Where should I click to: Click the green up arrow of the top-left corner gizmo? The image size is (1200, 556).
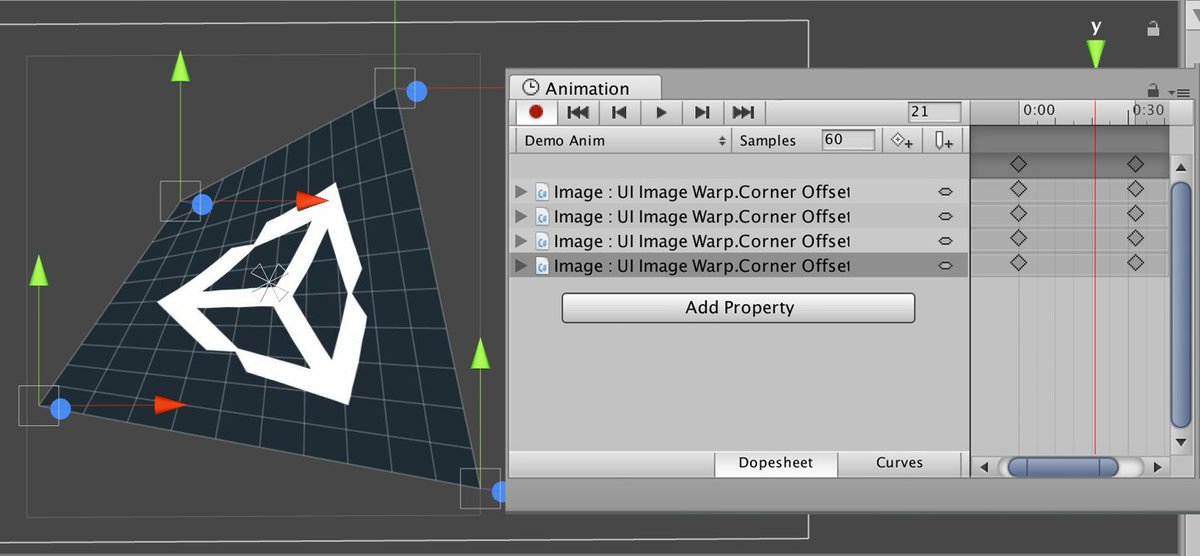coord(180,66)
